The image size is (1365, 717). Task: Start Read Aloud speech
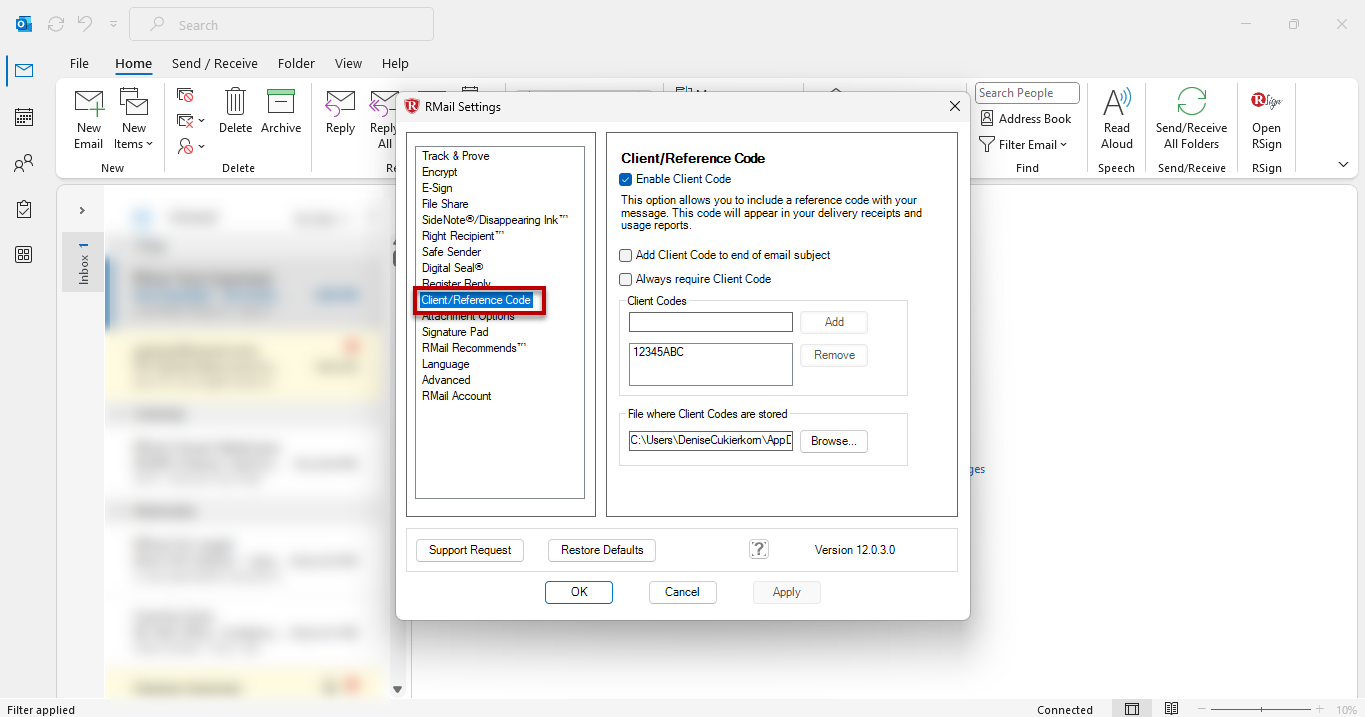pos(1117,118)
